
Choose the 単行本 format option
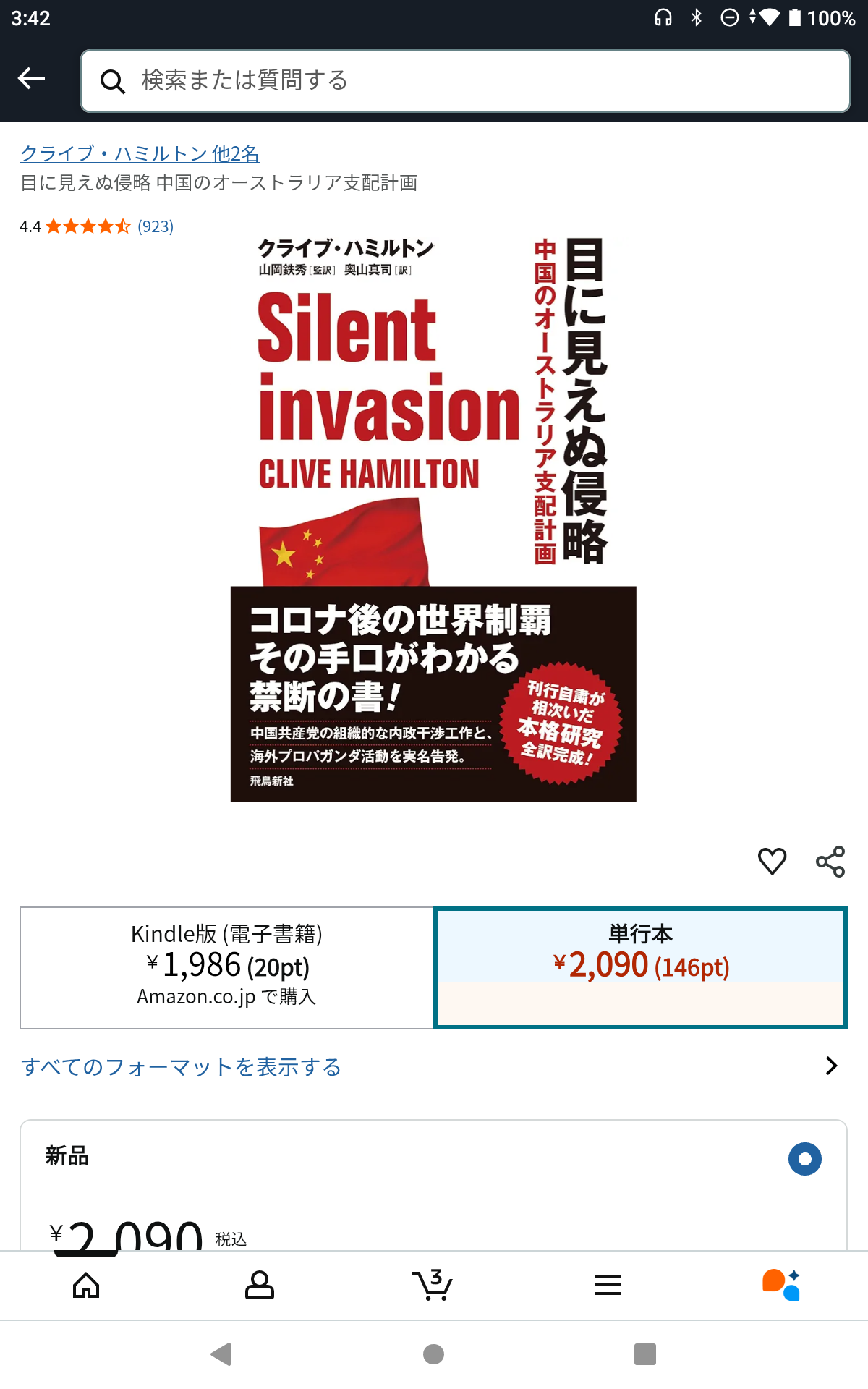(x=640, y=967)
